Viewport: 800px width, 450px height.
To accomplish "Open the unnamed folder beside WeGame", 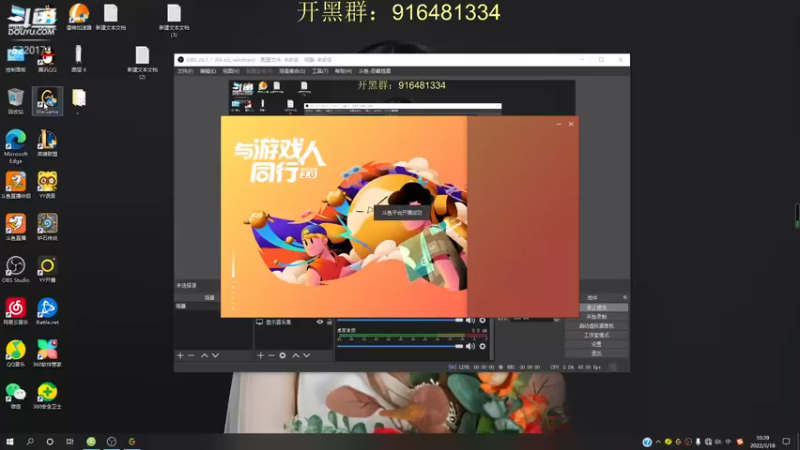I will [x=79, y=101].
